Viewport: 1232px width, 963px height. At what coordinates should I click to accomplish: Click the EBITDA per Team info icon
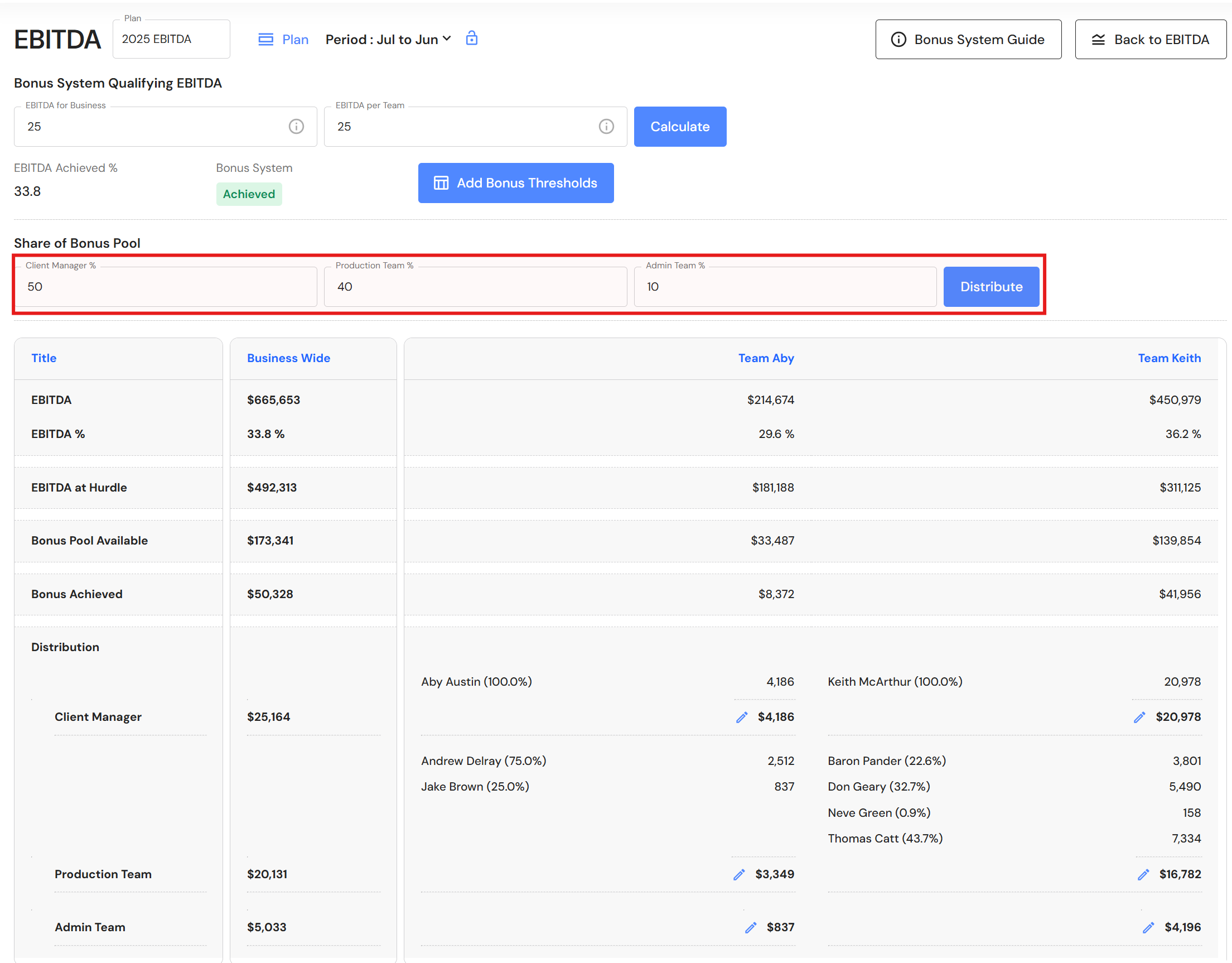(x=606, y=127)
